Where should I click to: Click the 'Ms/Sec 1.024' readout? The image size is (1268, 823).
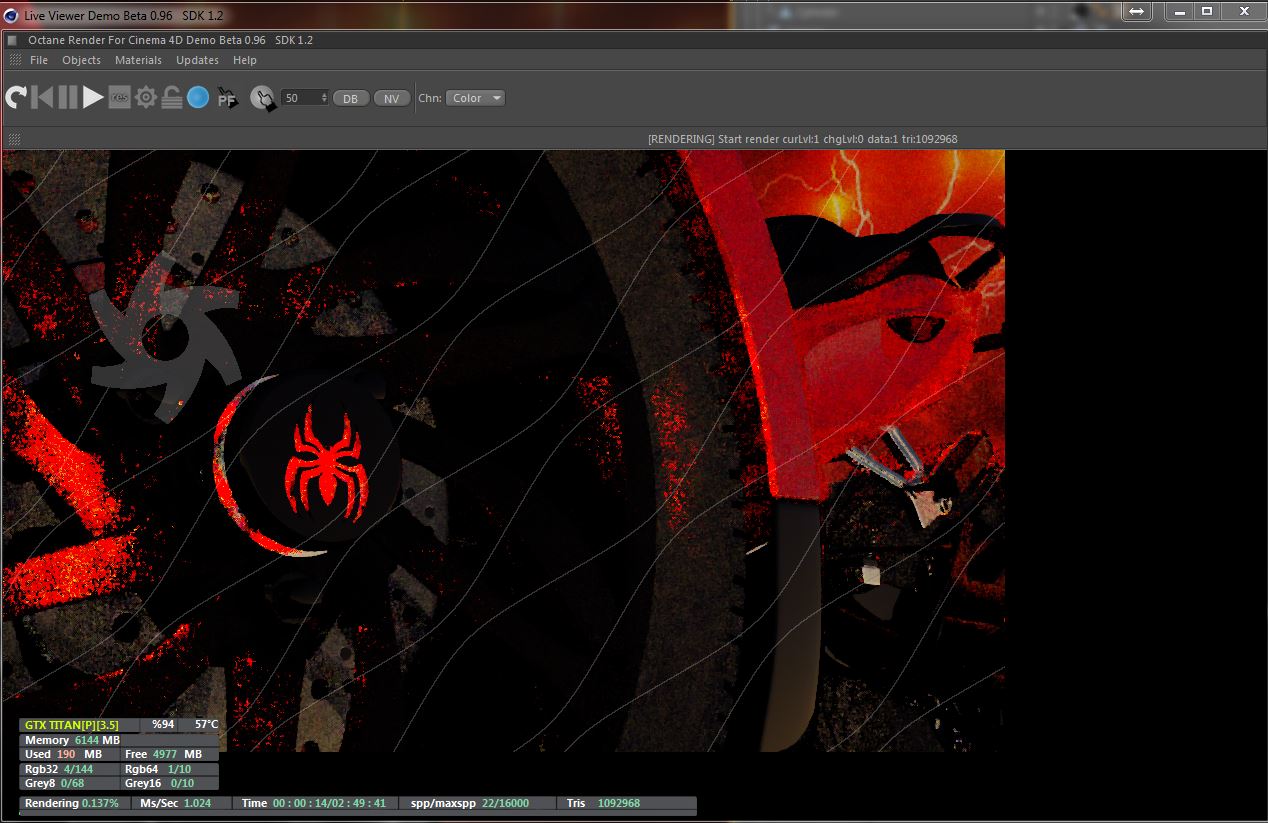point(176,803)
